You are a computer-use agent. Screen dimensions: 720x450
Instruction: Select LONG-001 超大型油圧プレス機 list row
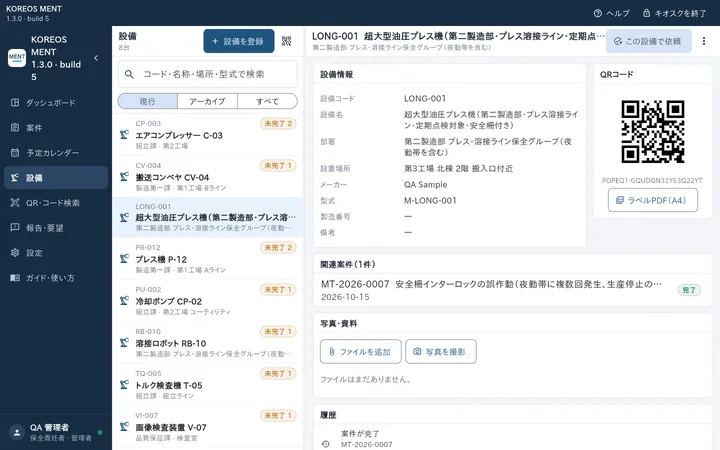pos(208,218)
